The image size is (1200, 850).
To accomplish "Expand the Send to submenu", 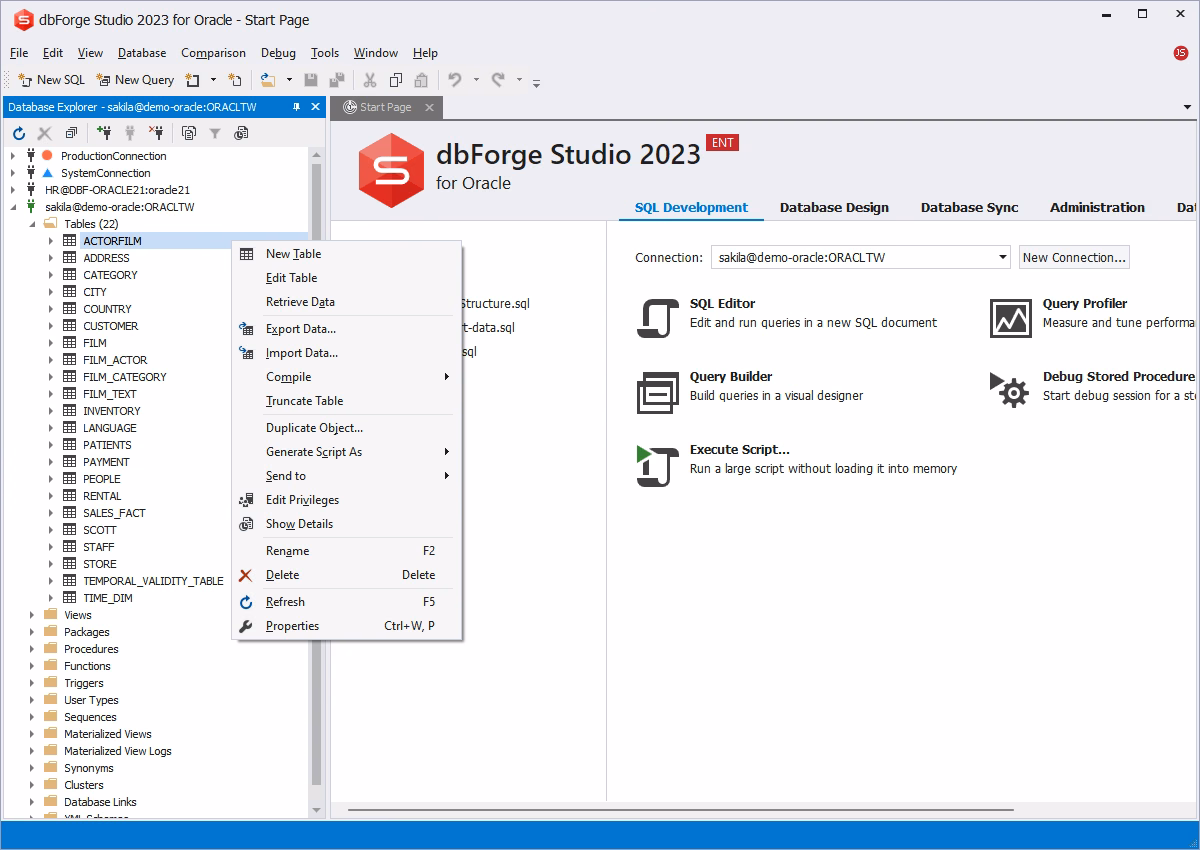I will tap(347, 476).
